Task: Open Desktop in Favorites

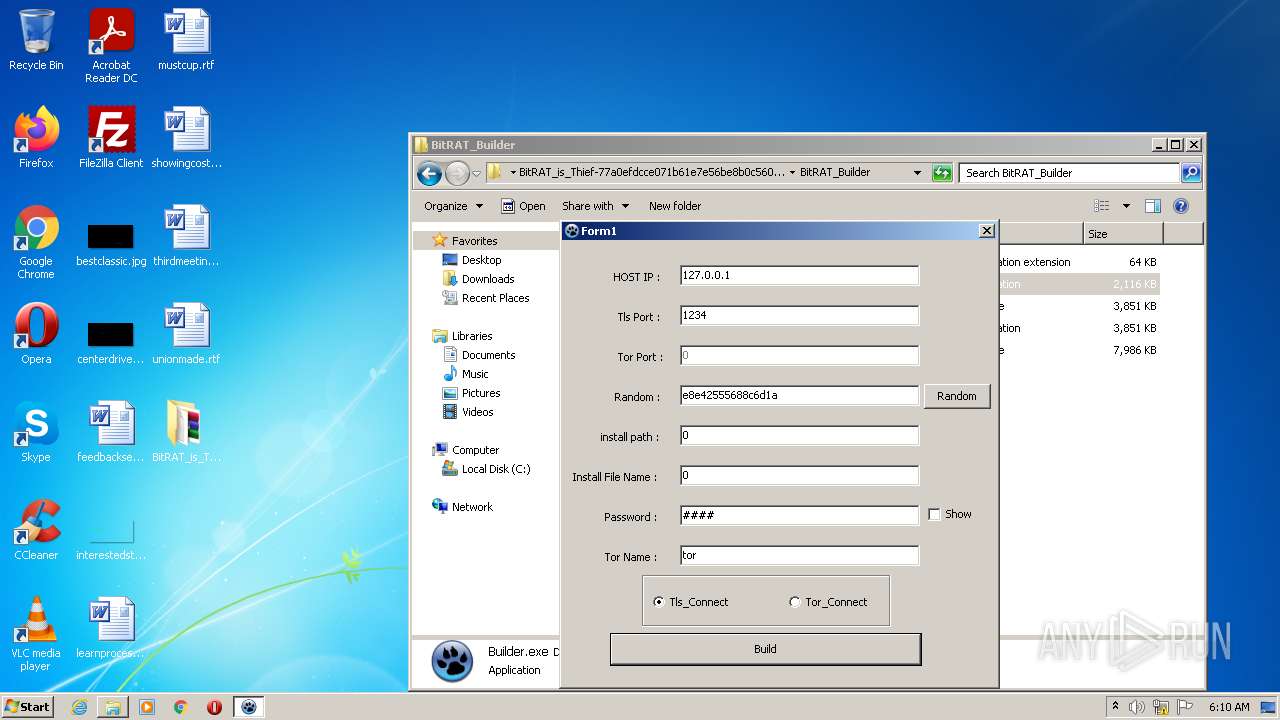Action: pyautogui.click(x=481, y=260)
